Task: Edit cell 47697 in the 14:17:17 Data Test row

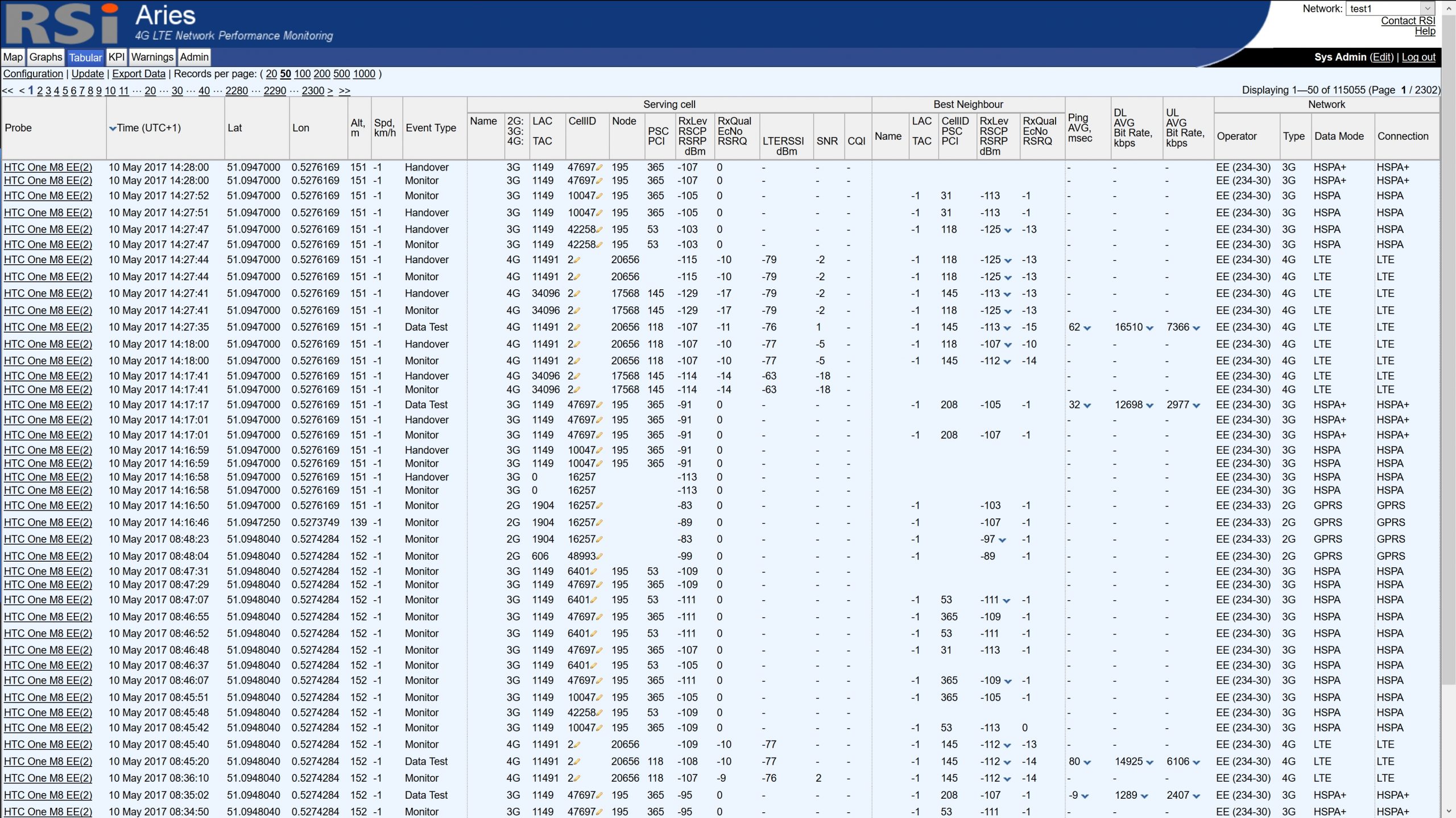Action: (599, 405)
